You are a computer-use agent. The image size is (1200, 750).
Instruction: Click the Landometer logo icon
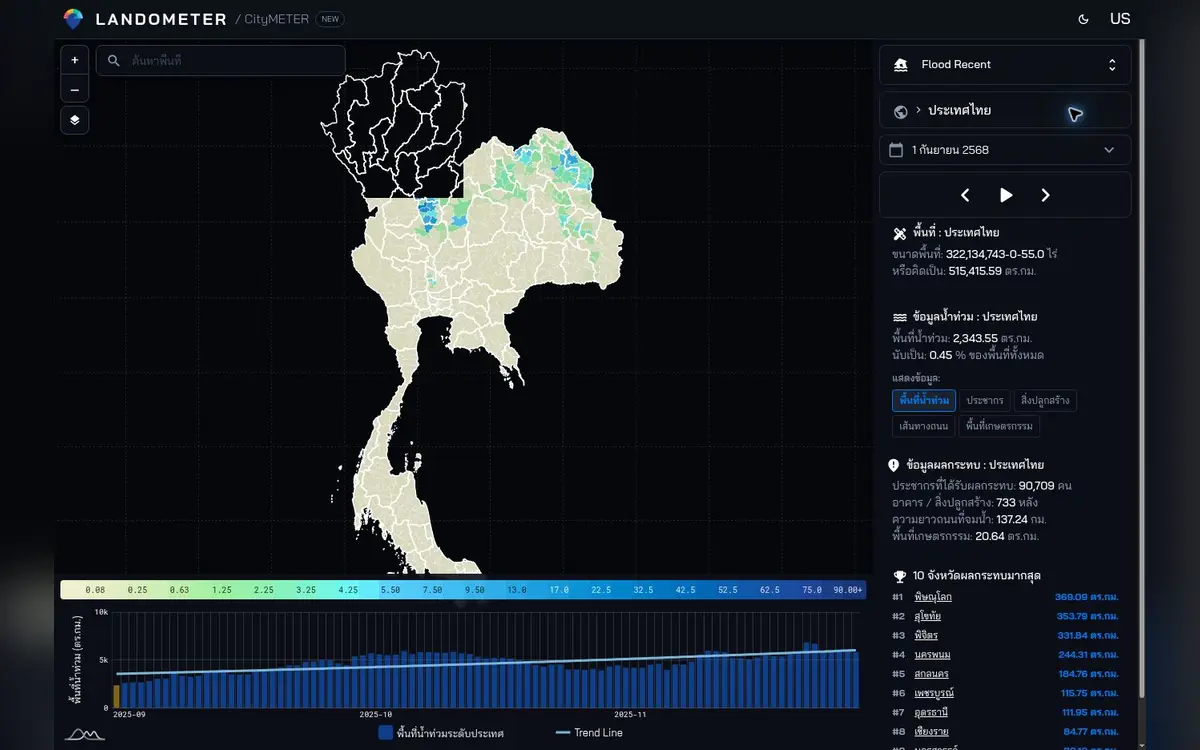[74, 19]
